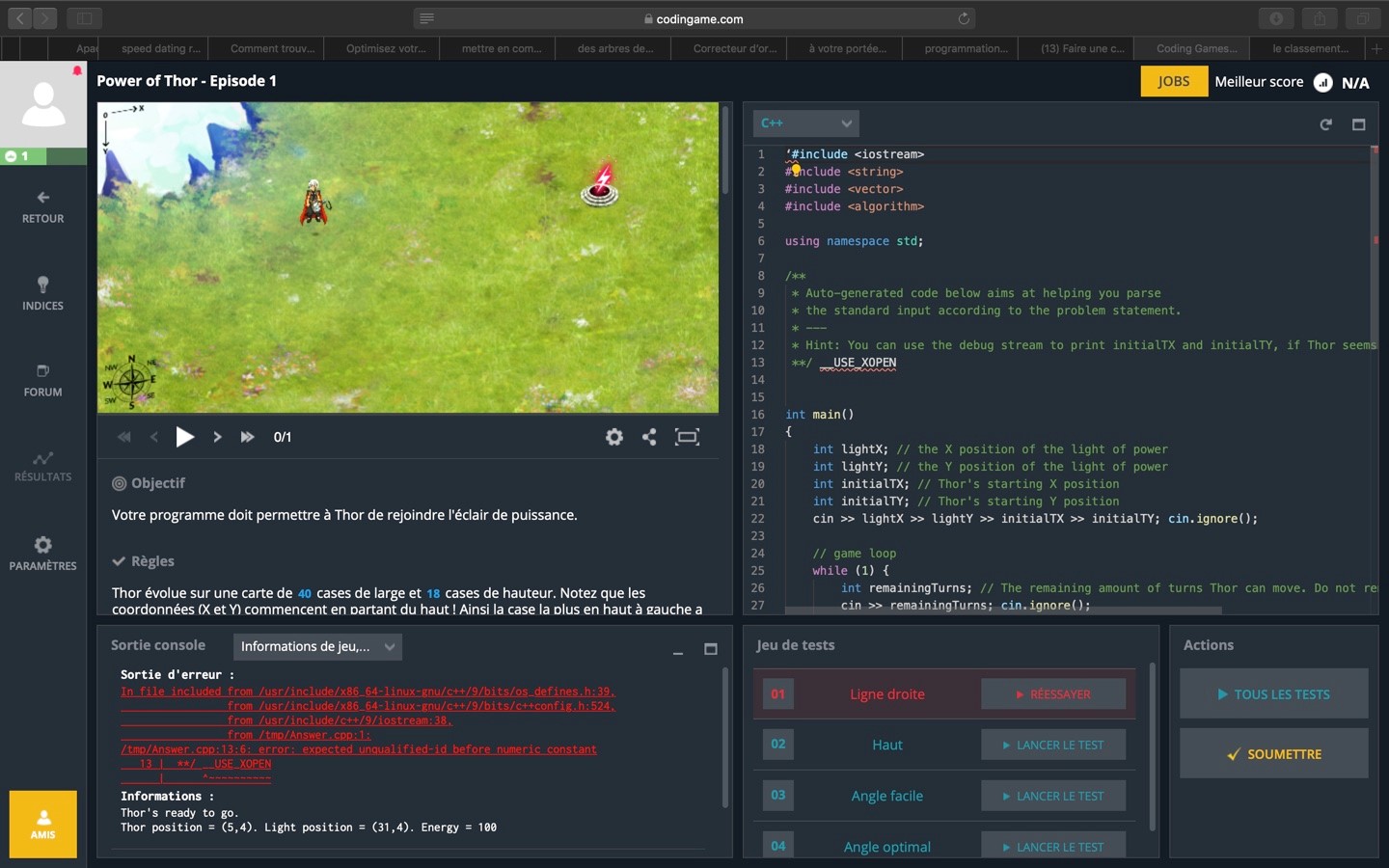Select test case 01 Ligne droite
Image resolution: width=1389 pixels, height=868 pixels.
coord(887,694)
